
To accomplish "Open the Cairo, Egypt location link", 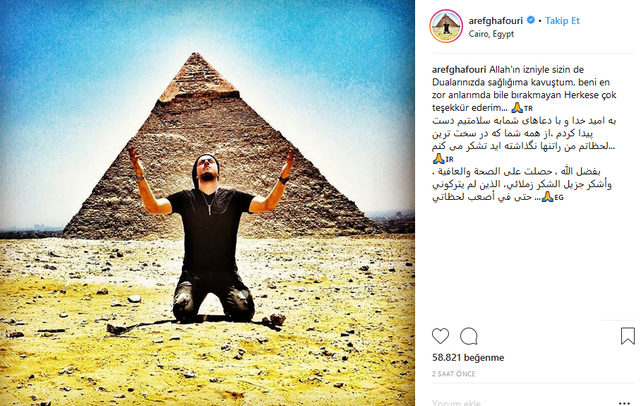I will pyautogui.click(x=491, y=34).
